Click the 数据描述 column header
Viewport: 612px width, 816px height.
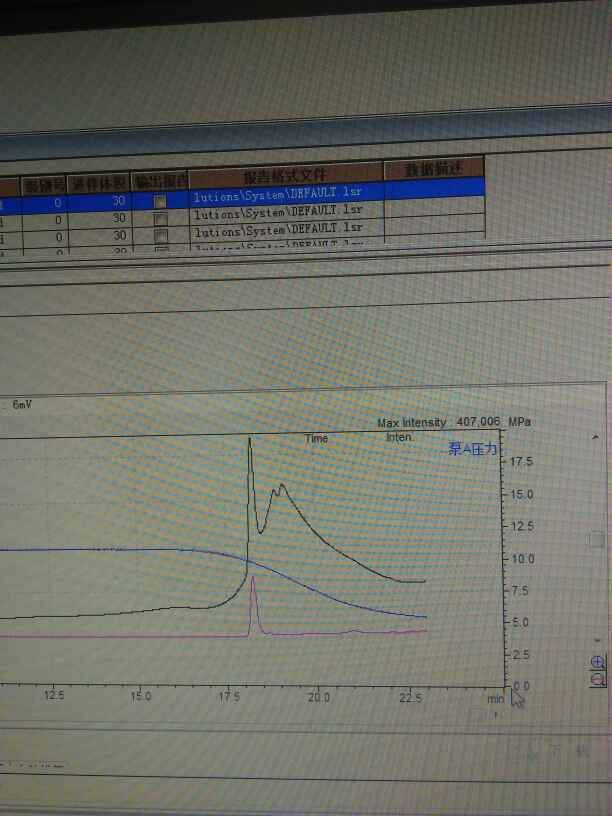tap(434, 168)
